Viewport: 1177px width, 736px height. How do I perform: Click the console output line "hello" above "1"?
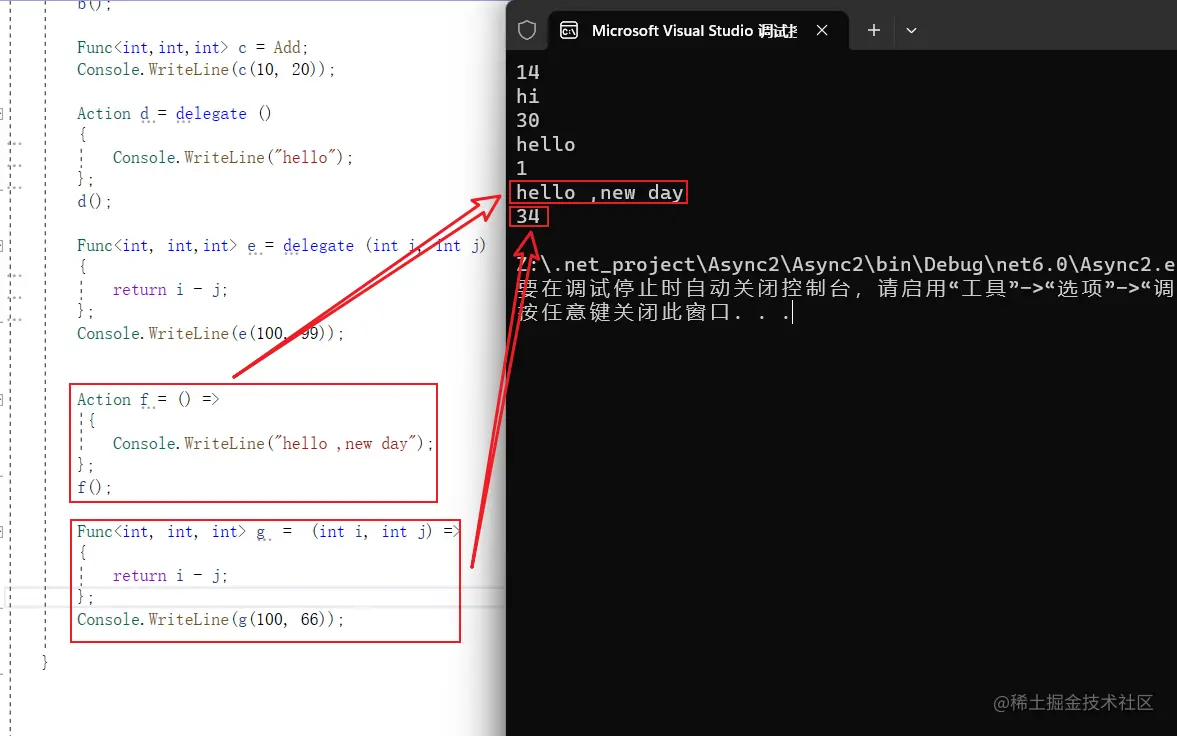click(546, 144)
